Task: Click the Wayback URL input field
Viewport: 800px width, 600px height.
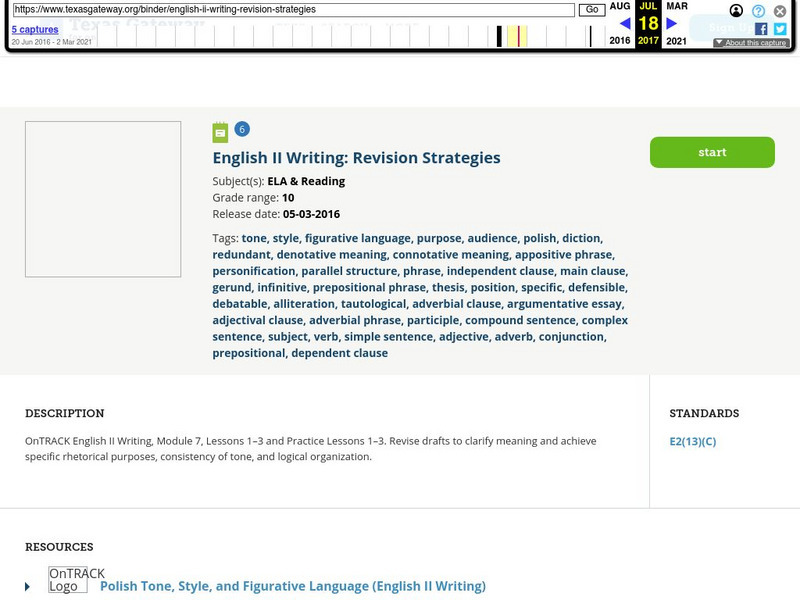Action: coord(294,10)
